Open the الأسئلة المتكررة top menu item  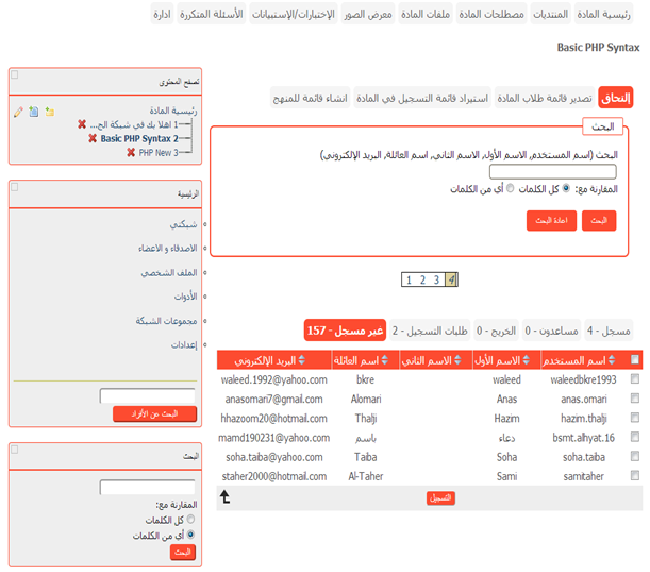[x=211, y=14]
